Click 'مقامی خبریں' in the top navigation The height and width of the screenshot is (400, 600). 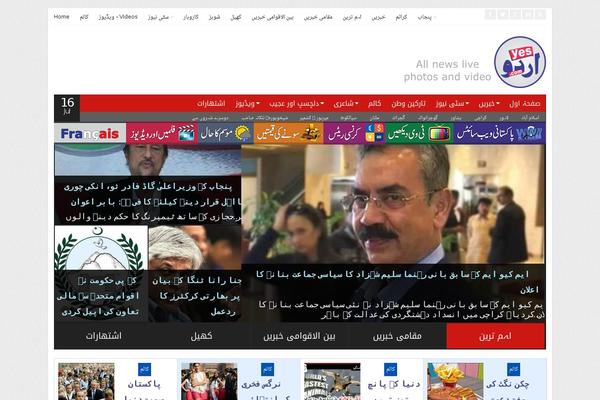pos(318,17)
